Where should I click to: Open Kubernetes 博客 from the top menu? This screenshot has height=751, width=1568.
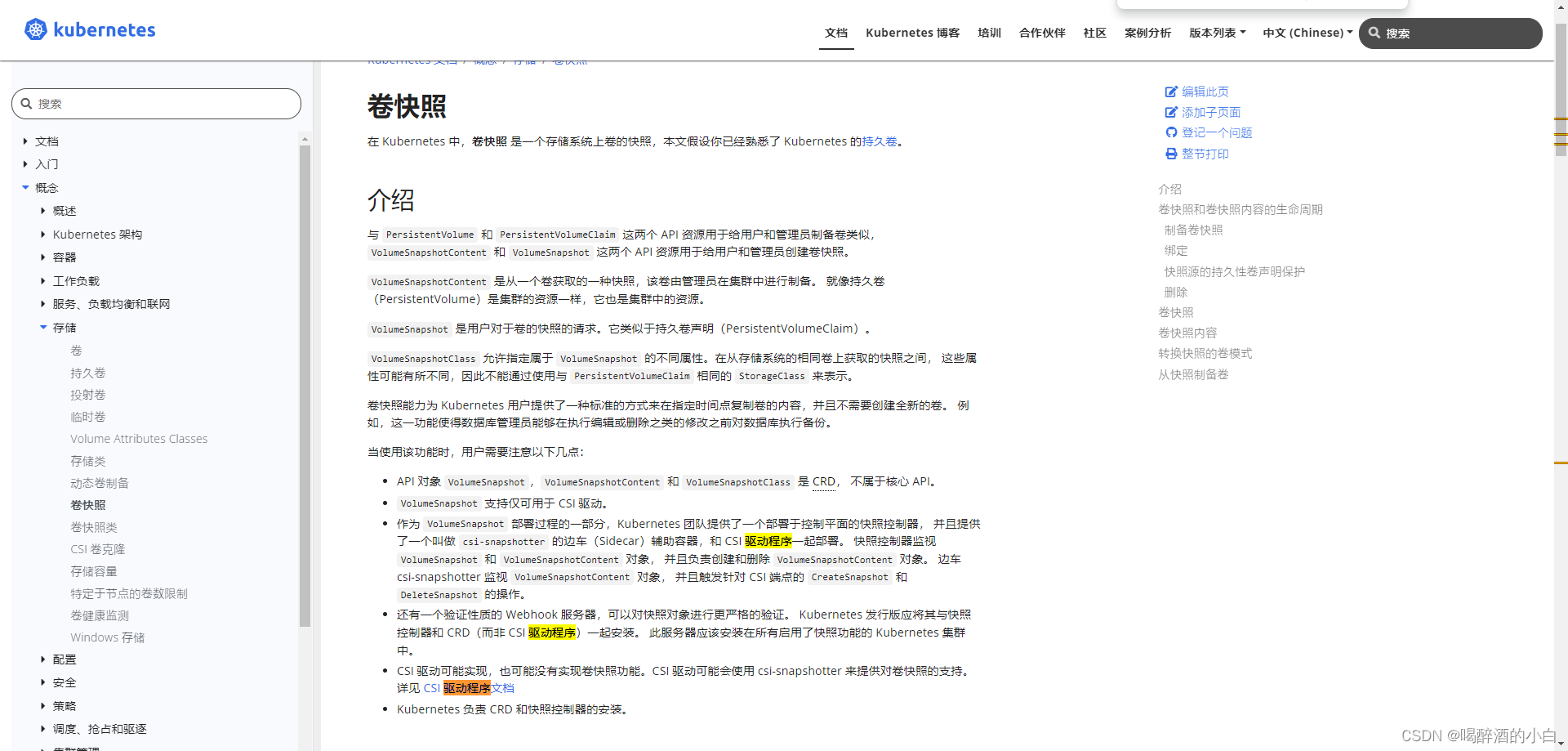912,33
